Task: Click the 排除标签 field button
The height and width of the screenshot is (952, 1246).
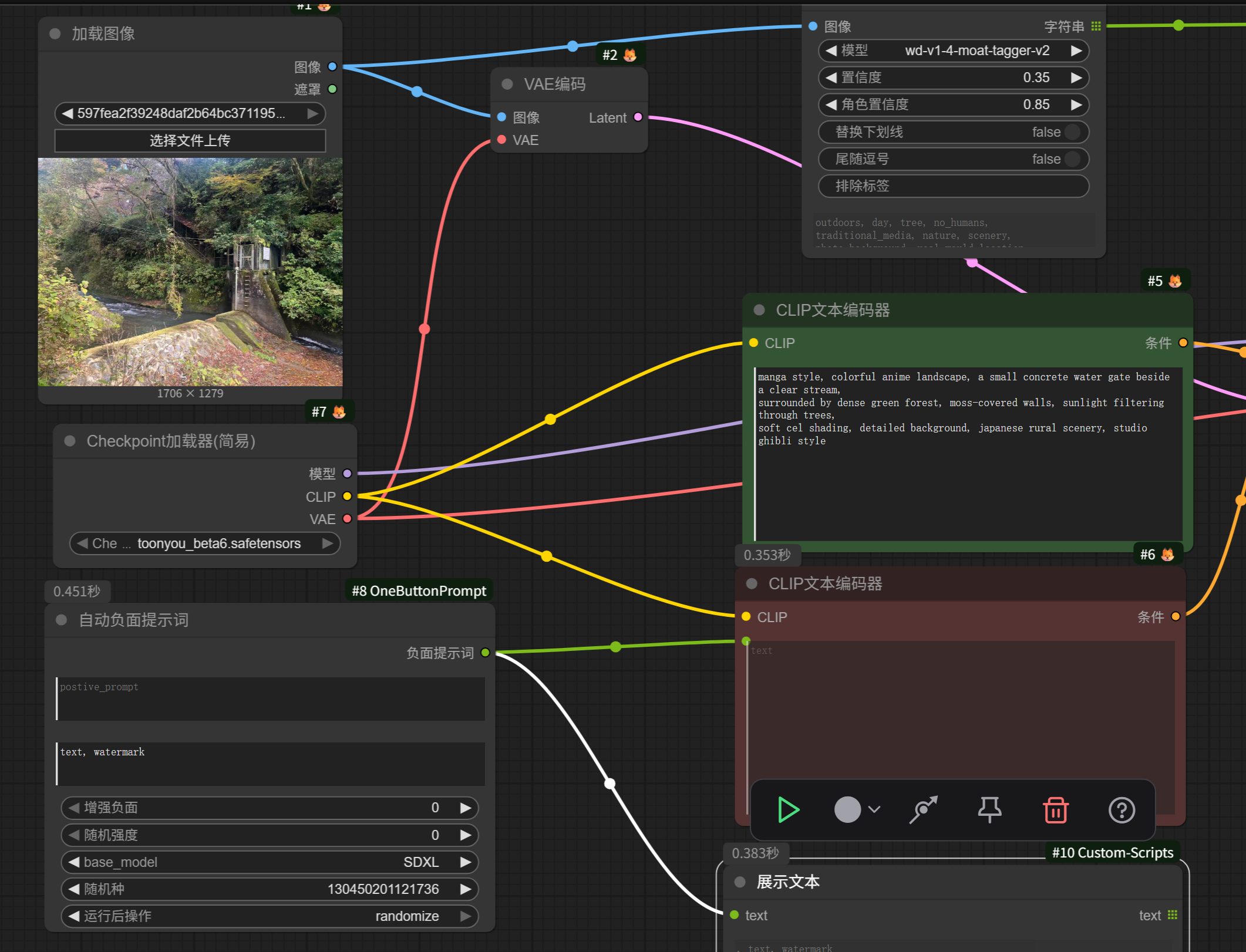Action: coord(953,186)
